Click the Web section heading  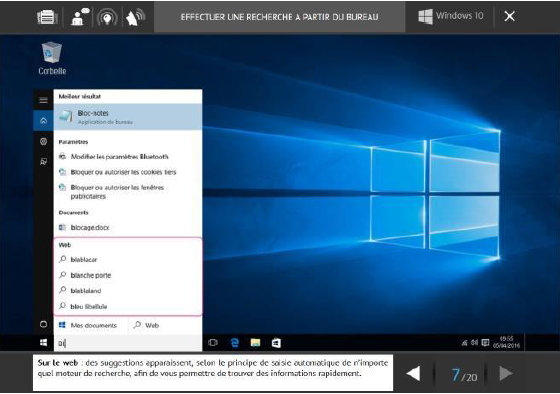click(x=65, y=245)
